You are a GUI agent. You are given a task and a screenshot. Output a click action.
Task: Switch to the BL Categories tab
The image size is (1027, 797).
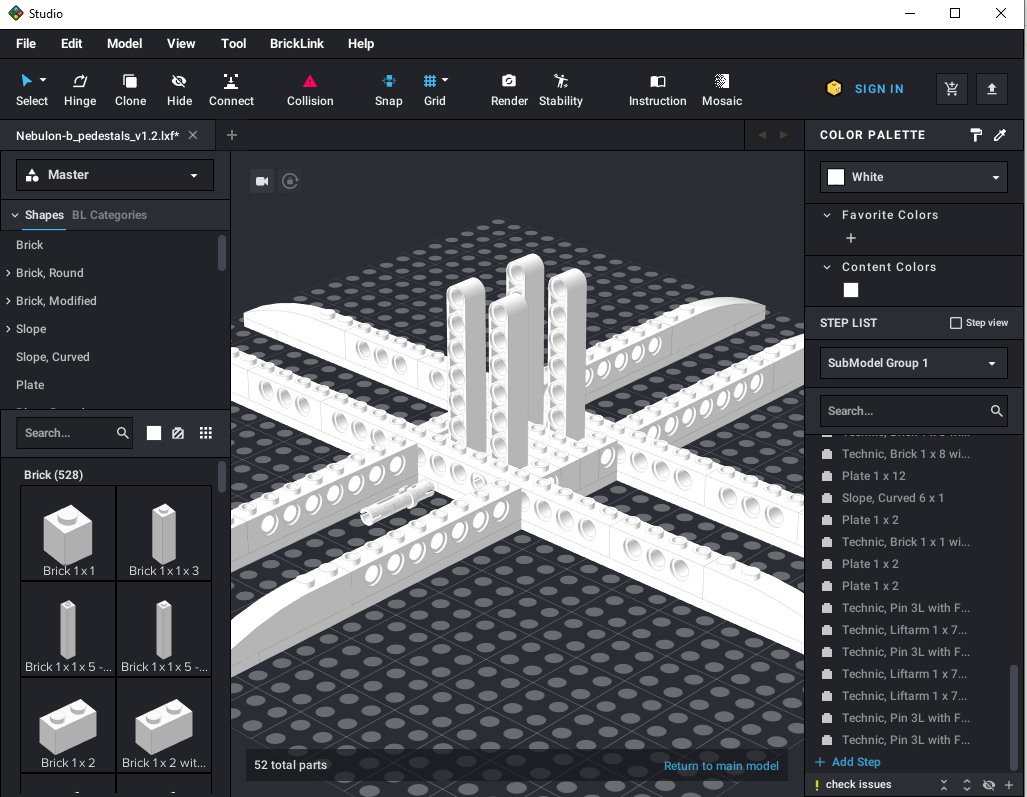tap(109, 215)
